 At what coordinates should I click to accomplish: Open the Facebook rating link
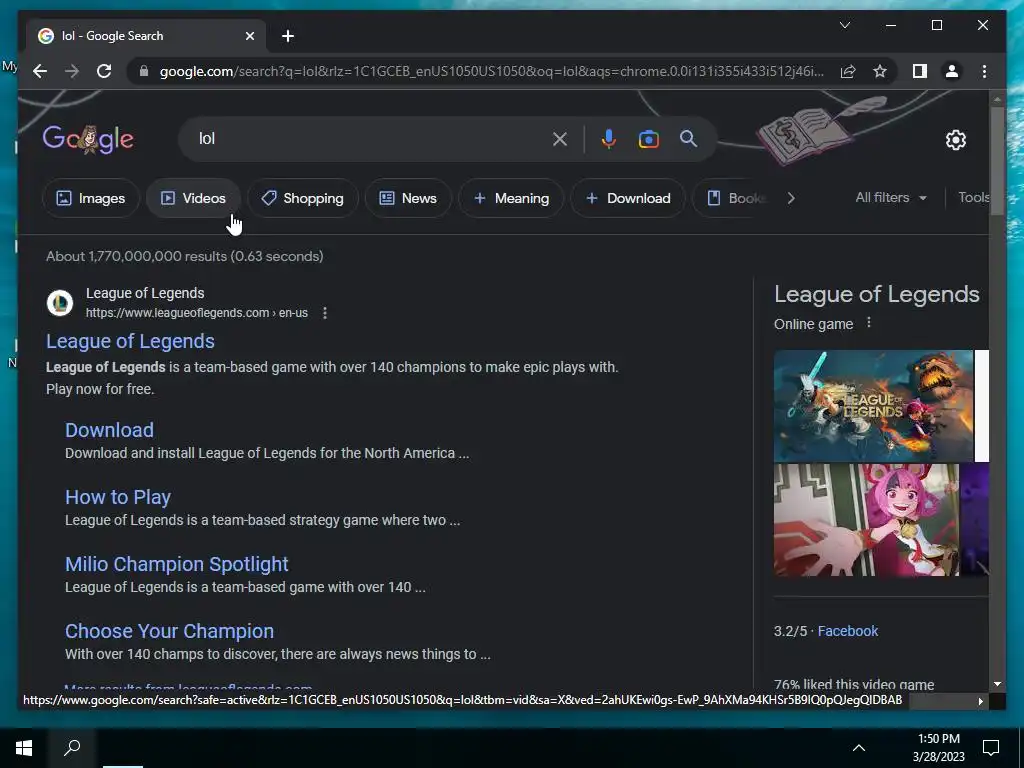click(848, 631)
